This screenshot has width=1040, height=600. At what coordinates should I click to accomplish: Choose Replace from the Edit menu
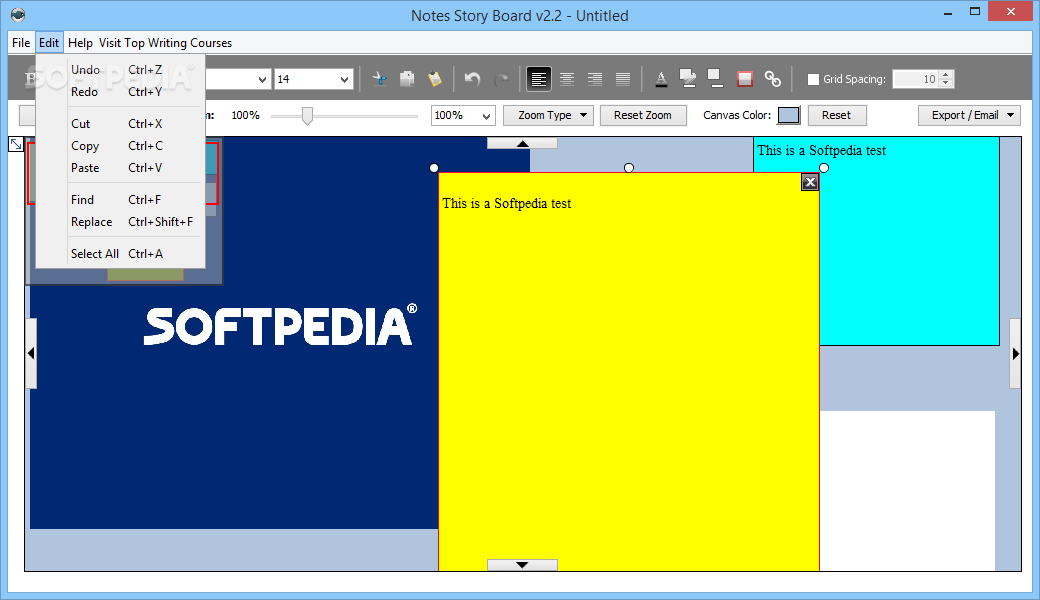119,221
